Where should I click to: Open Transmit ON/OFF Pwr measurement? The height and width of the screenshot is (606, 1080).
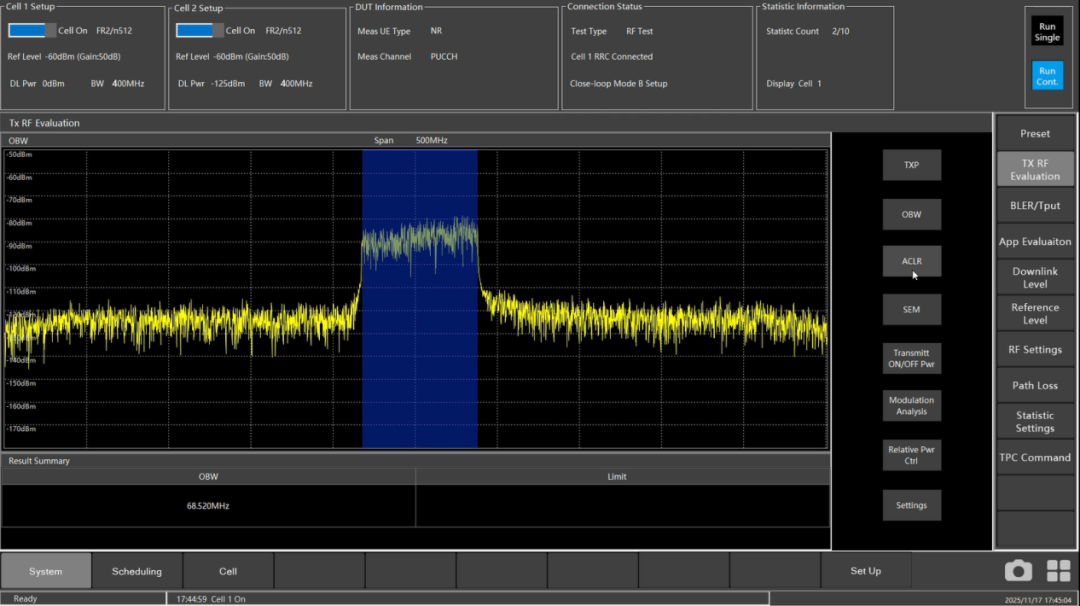[x=911, y=358]
